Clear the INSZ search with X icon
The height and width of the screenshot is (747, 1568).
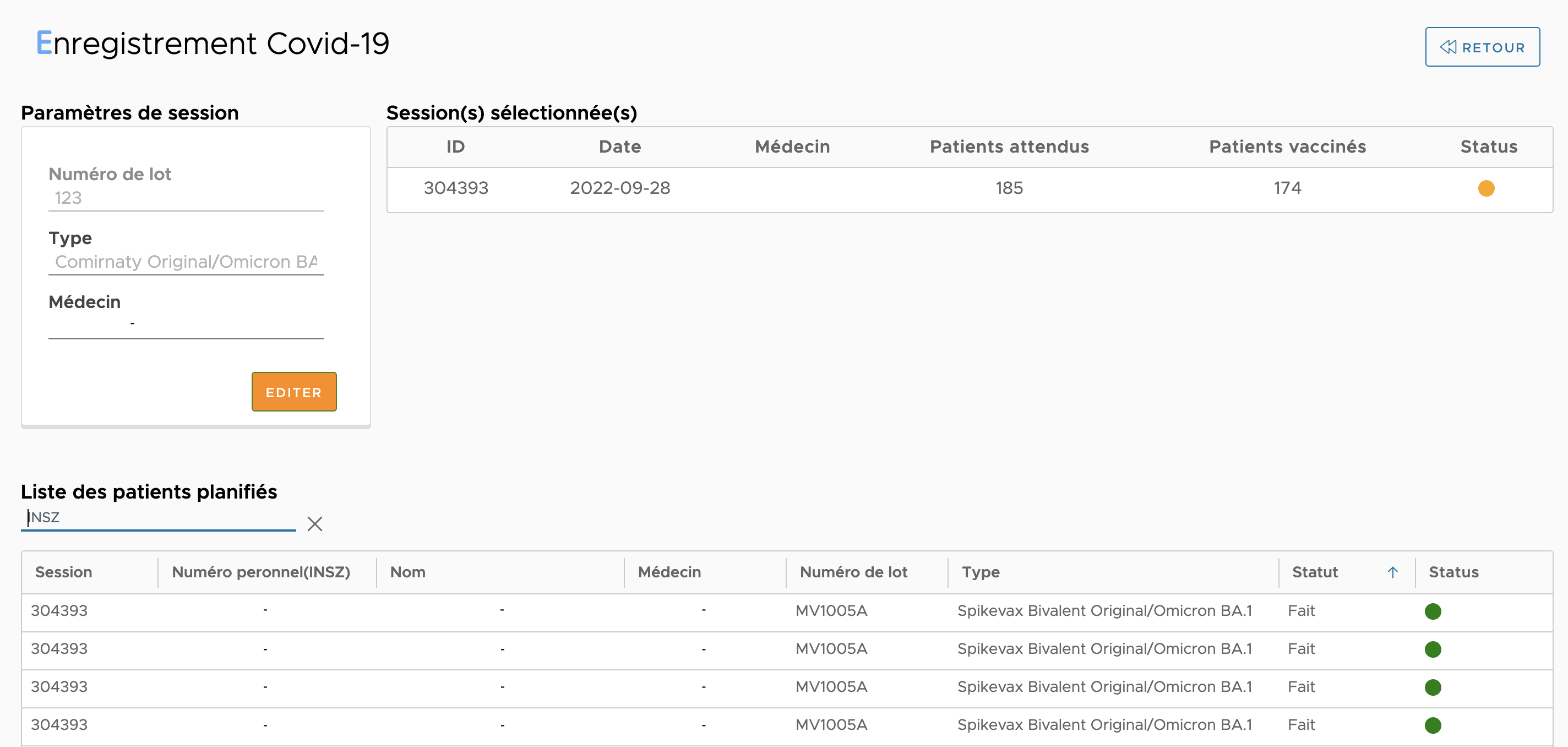click(x=315, y=524)
